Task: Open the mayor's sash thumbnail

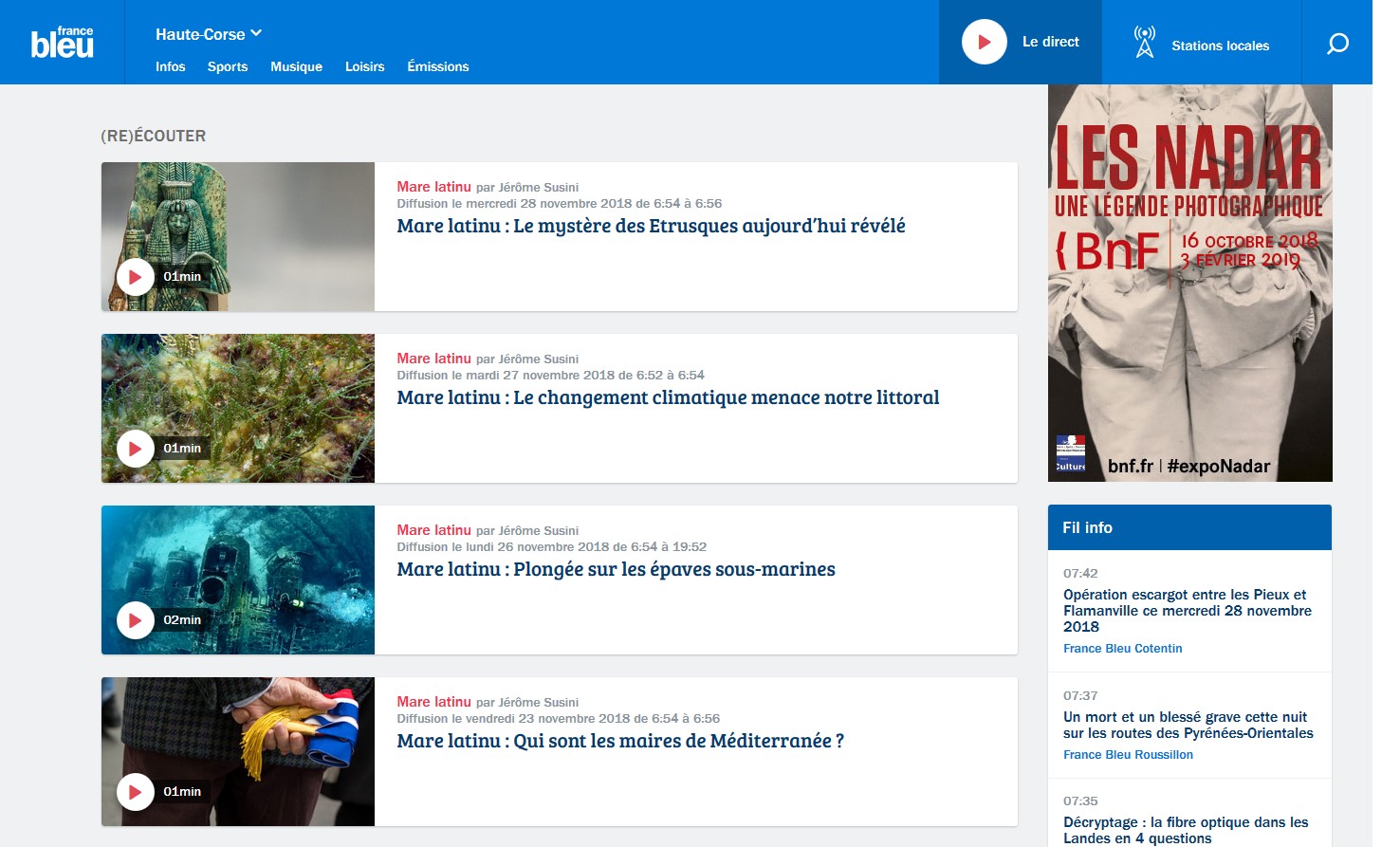Action: tap(238, 751)
